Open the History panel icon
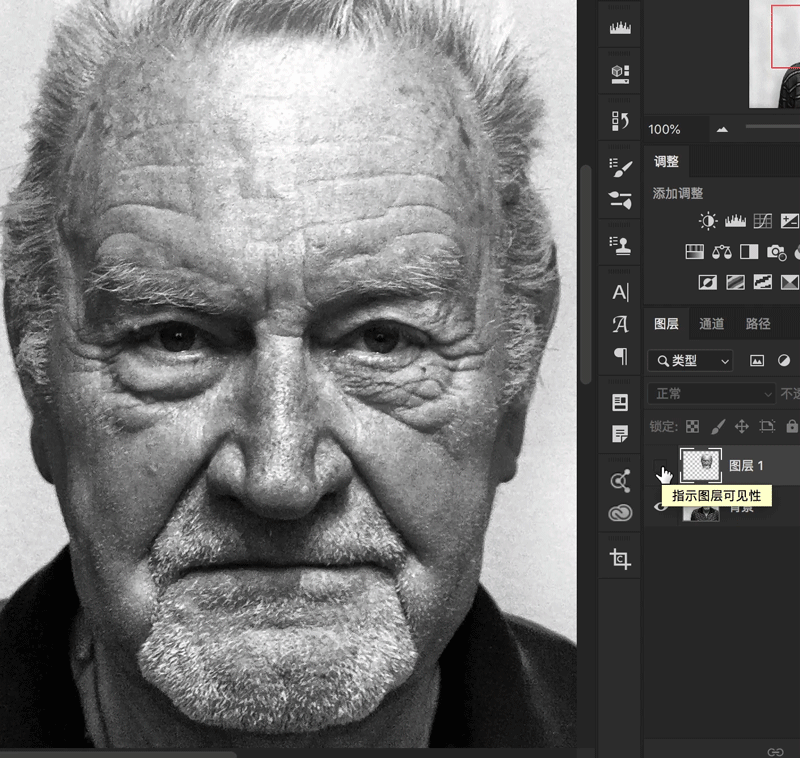 point(620,121)
